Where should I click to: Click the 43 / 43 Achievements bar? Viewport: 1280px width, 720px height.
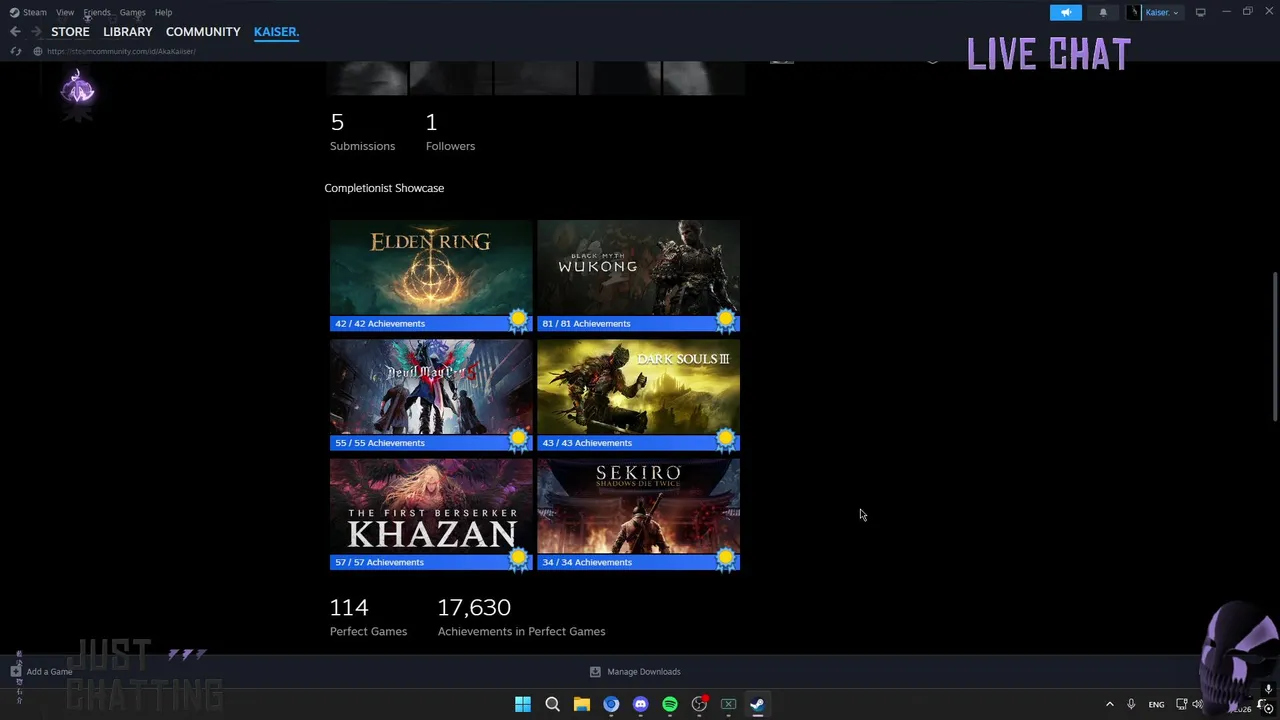pos(638,442)
